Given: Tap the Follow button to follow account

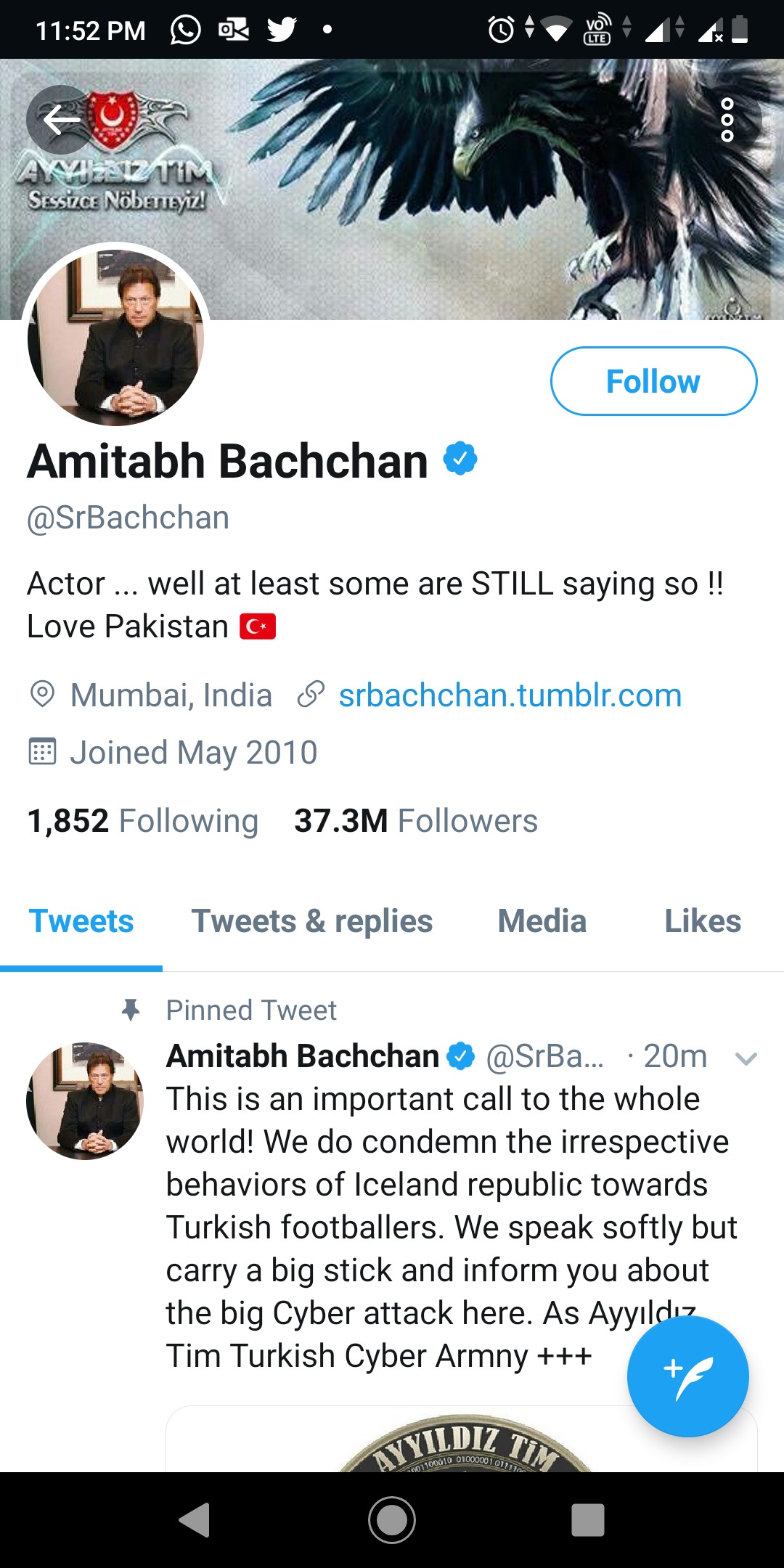Looking at the screenshot, I should 653,380.
